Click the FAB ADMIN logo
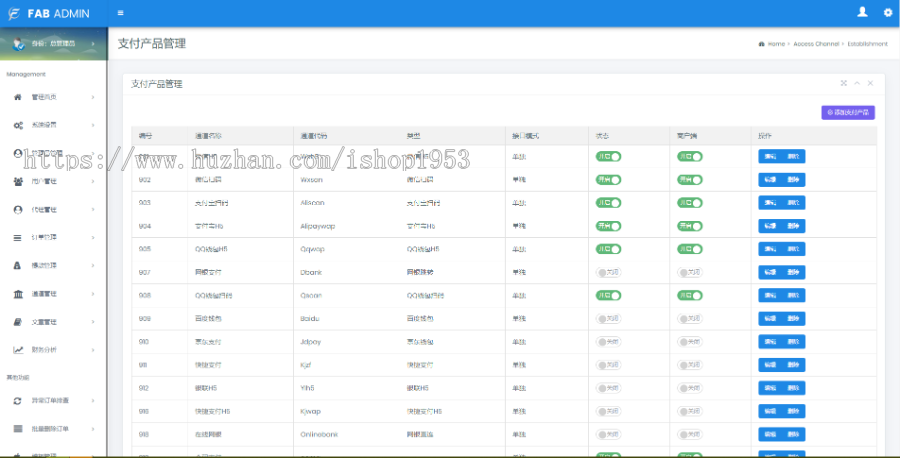 49,13
